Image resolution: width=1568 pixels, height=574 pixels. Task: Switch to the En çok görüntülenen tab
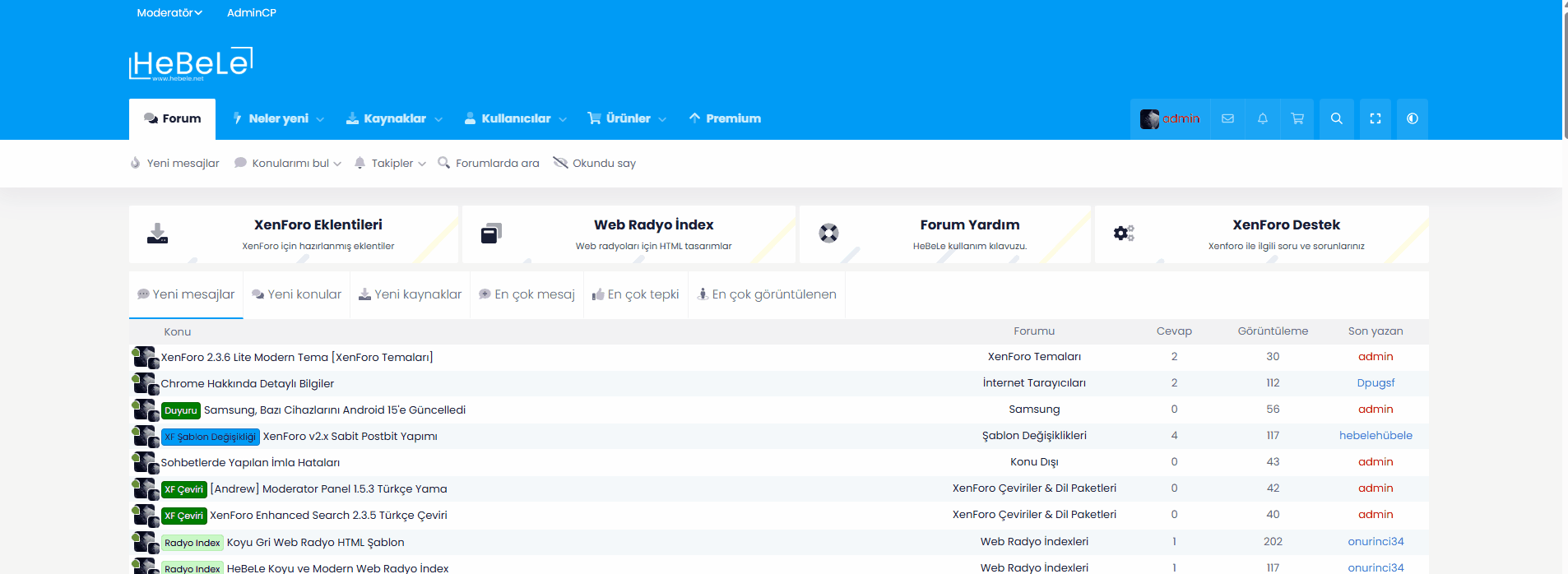[x=767, y=294]
